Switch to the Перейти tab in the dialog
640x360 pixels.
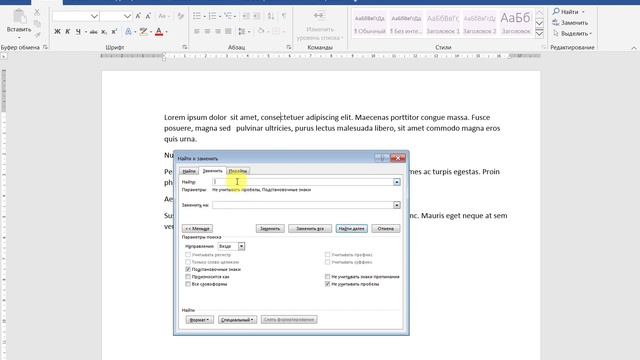238,171
